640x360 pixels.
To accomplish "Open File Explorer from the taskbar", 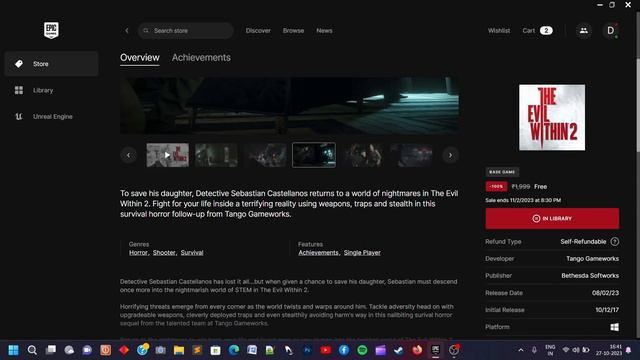I will click(x=179, y=350).
